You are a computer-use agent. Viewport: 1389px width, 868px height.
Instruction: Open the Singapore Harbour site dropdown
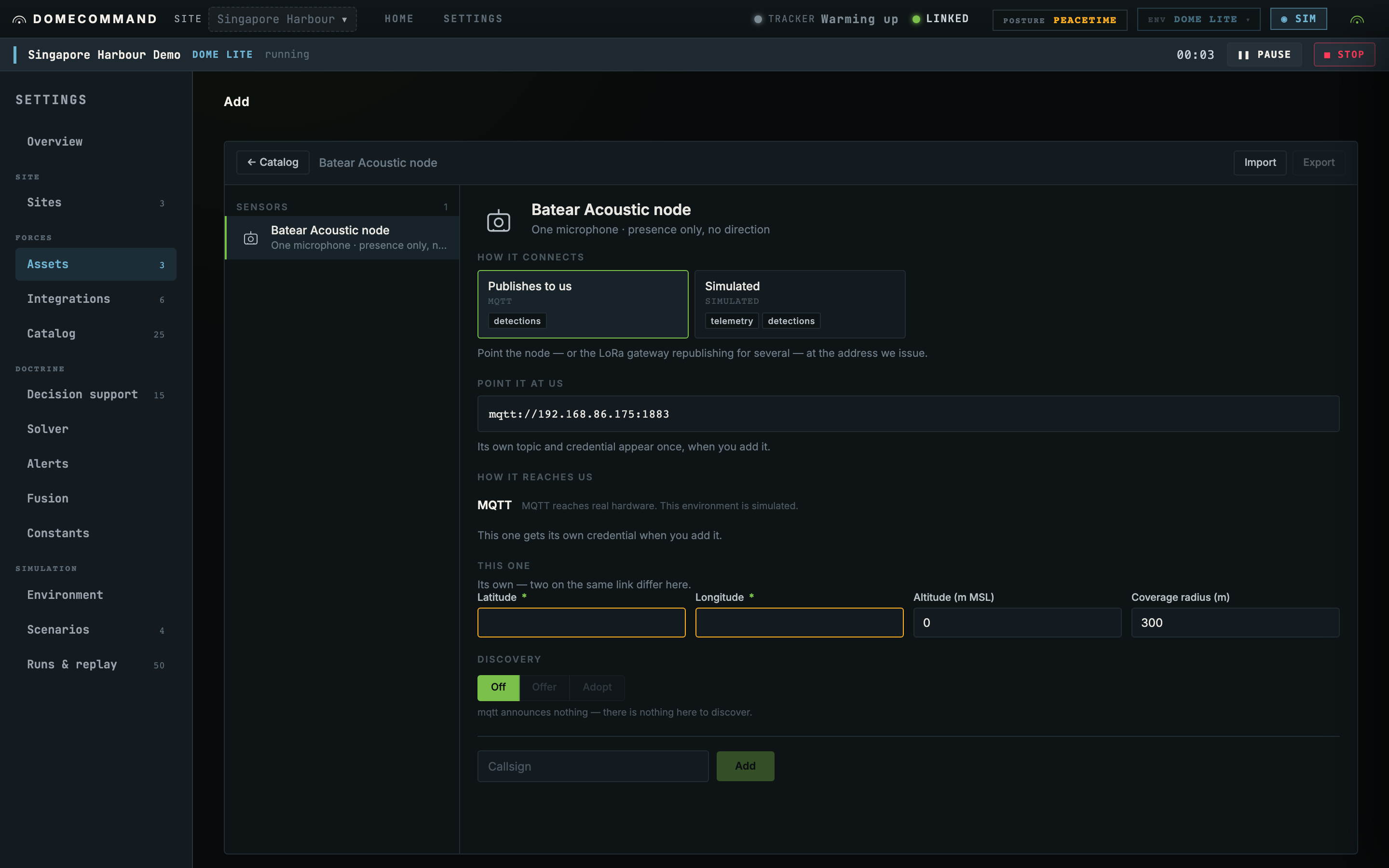283,19
